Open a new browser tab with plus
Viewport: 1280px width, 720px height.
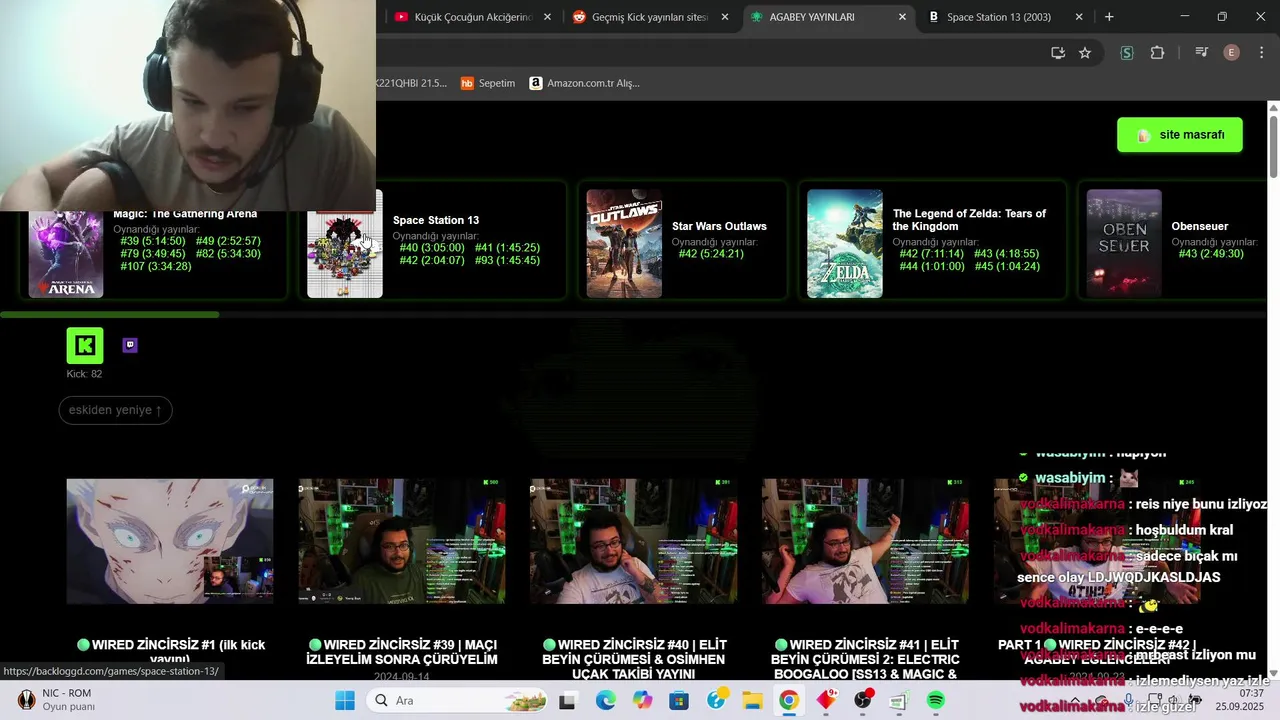[1109, 17]
